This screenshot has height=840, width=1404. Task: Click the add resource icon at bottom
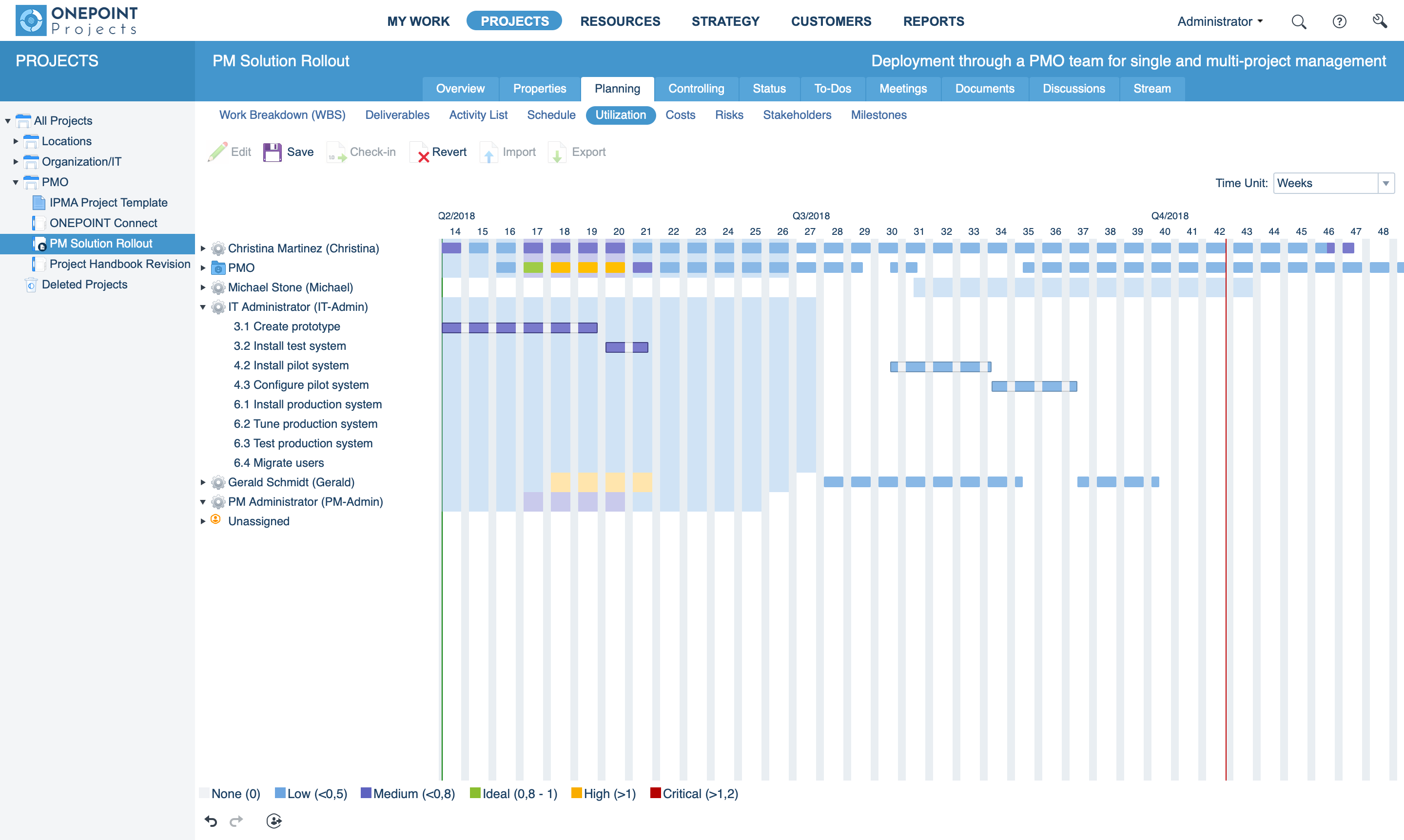274,821
